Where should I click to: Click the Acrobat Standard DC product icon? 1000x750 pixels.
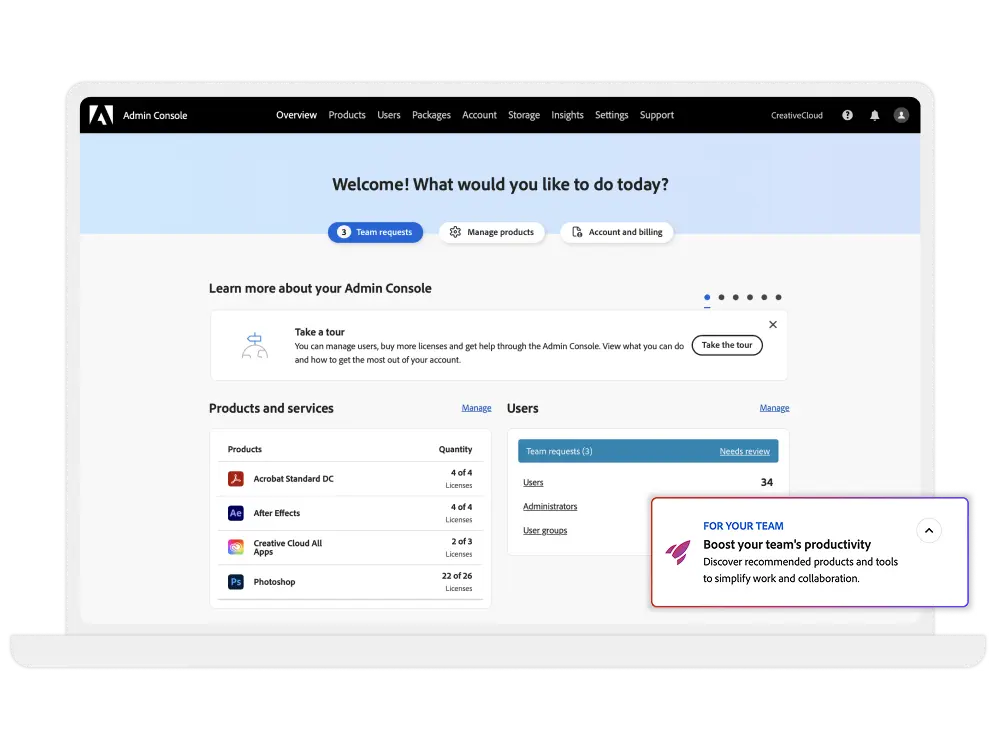[235, 479]
